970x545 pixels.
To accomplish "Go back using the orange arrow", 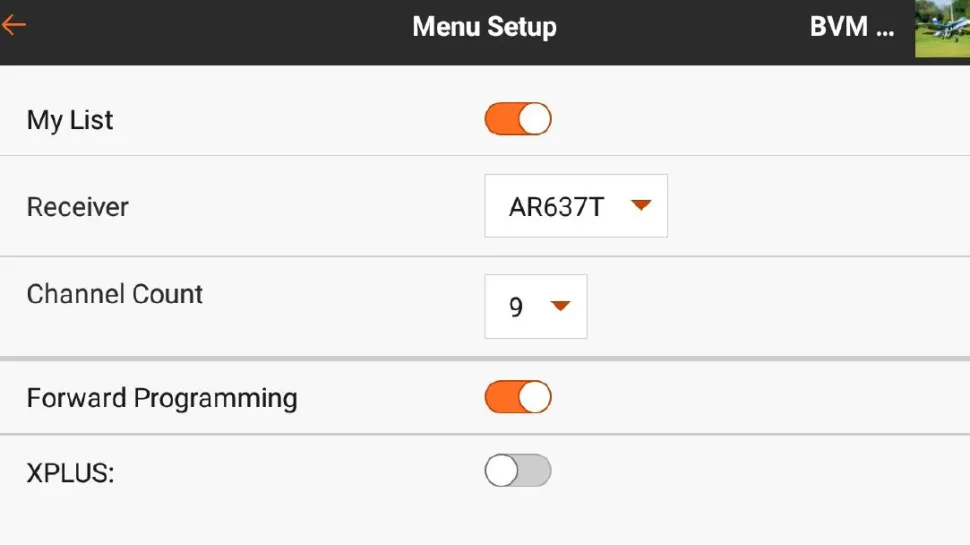I will click(x=14, y=26).
